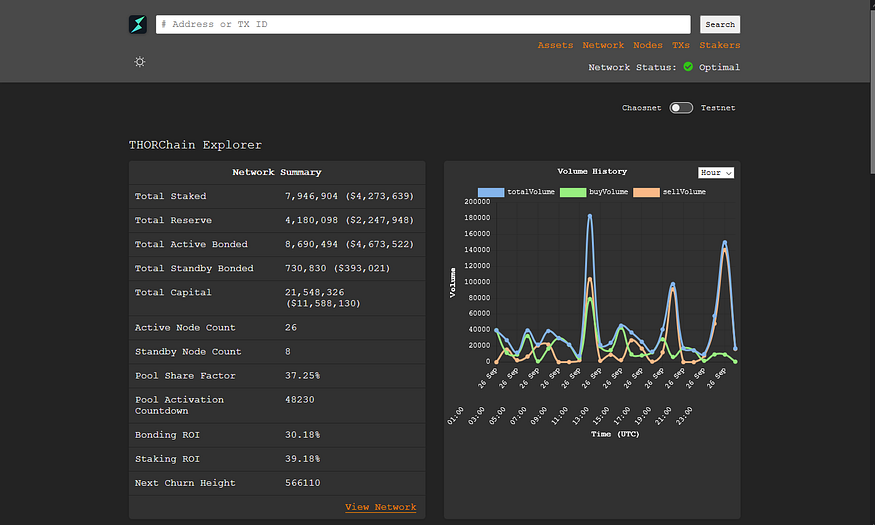Click the THORChain Explorer heading

(x=195, y=145)
